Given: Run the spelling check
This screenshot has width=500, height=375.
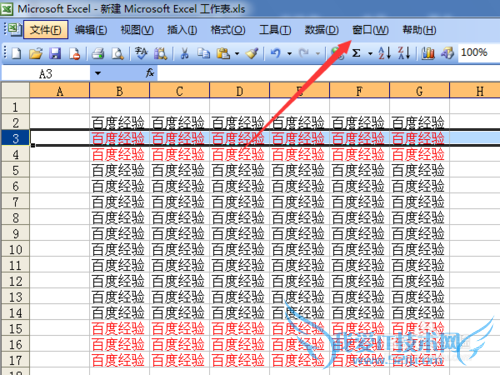Looking at the screenshot, I should click(x=141, y=53).
